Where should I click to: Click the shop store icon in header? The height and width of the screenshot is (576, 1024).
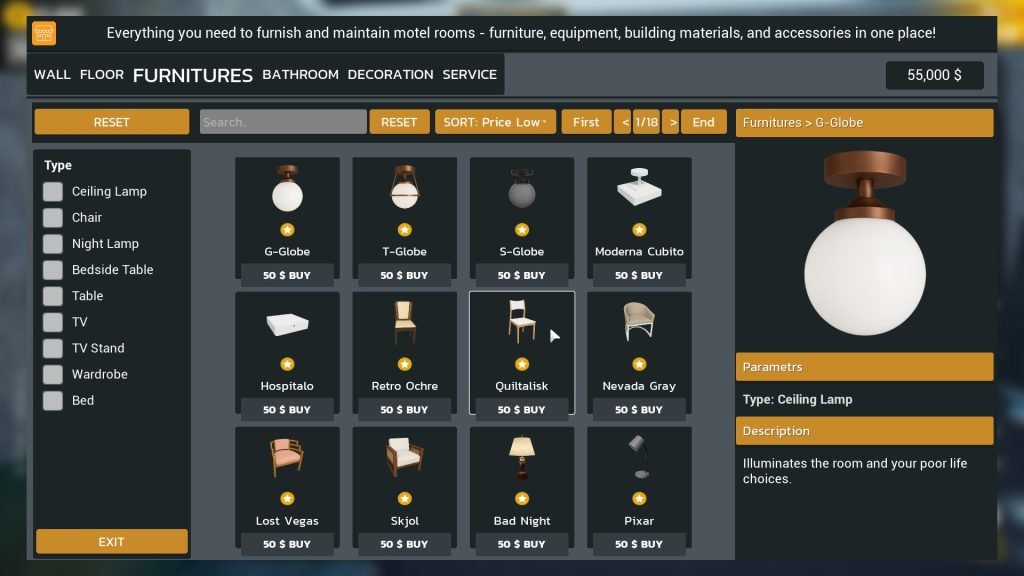click(44, 33)
